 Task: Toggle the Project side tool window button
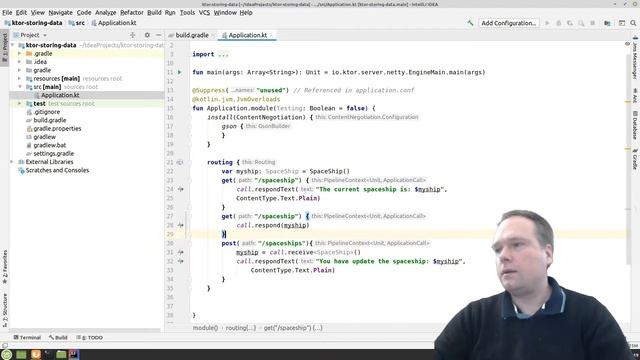pos(4,47)
